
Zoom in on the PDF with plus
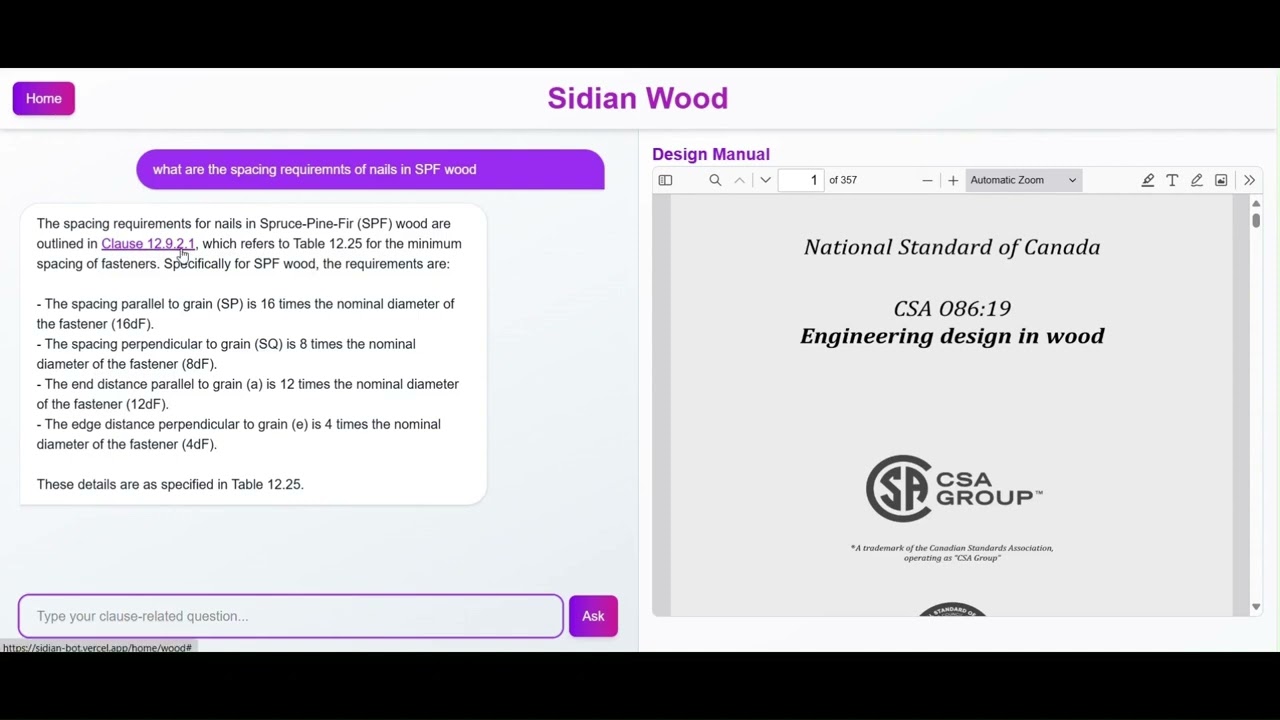[x=953, y=180]
